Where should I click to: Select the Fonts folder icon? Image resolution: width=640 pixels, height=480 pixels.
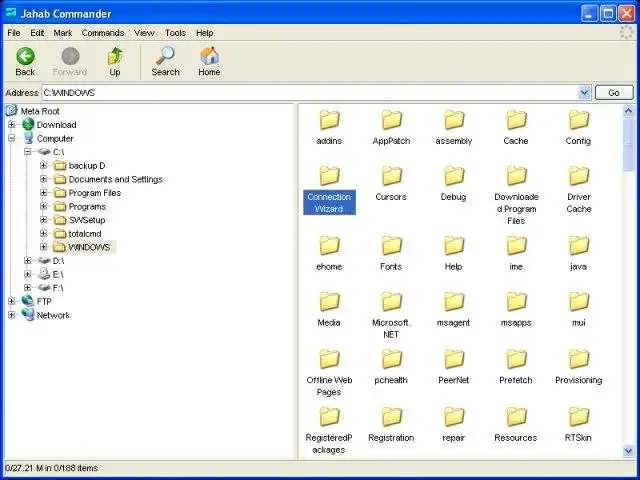(x=392, y=246)
